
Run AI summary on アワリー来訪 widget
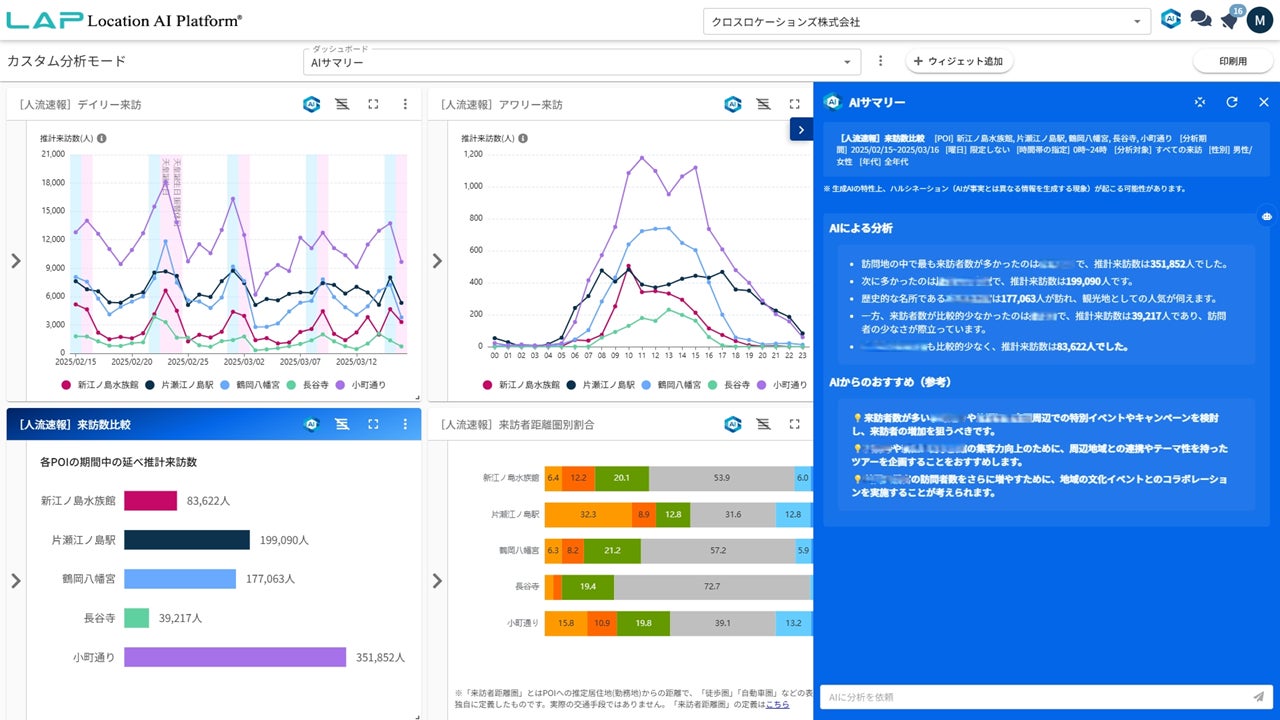pyautogui.click(x=732, y=104)
